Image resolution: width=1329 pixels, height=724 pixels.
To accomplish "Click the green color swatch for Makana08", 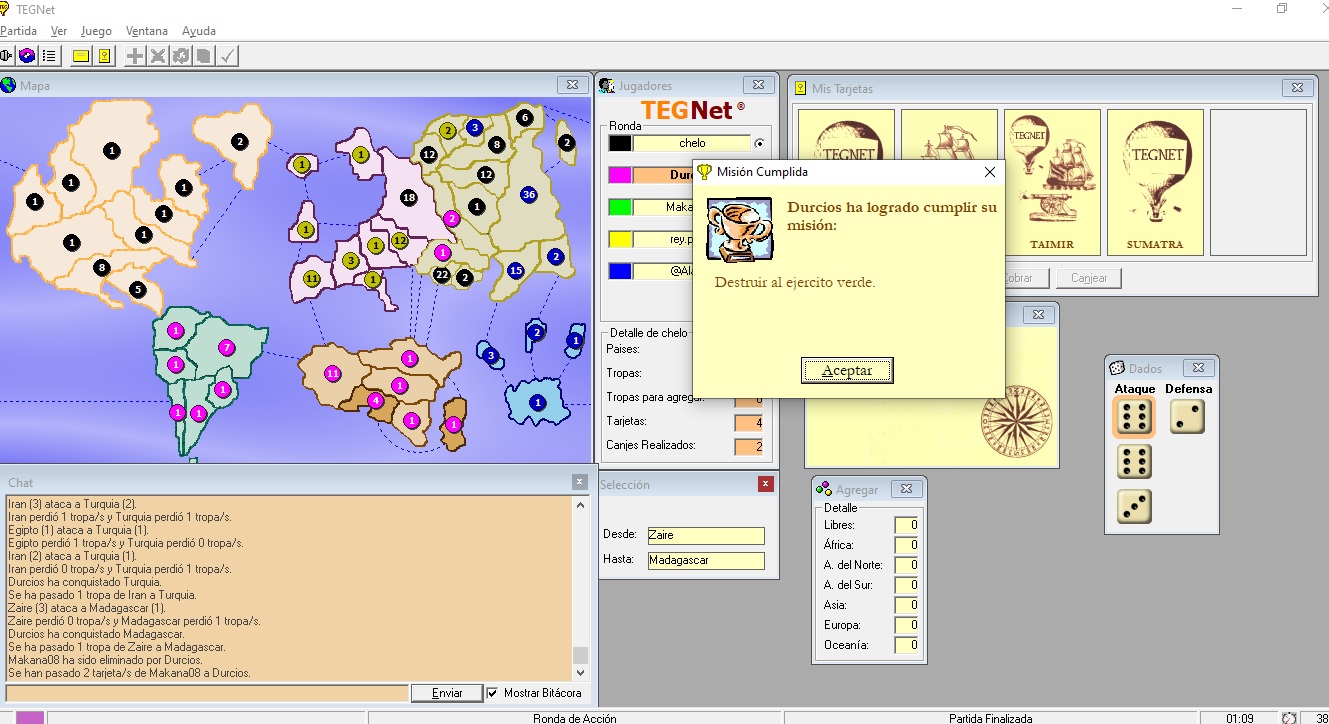I will tap(620, 207).
